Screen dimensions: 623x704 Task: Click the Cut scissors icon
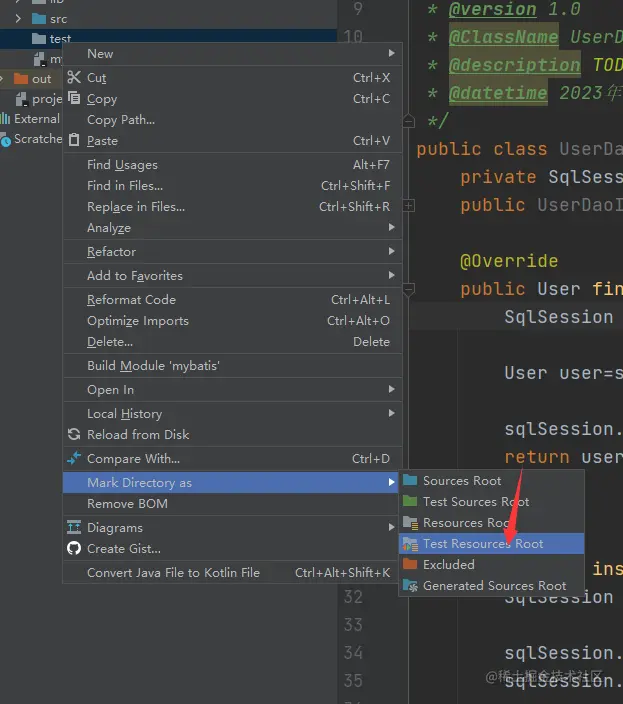[74, 78]
